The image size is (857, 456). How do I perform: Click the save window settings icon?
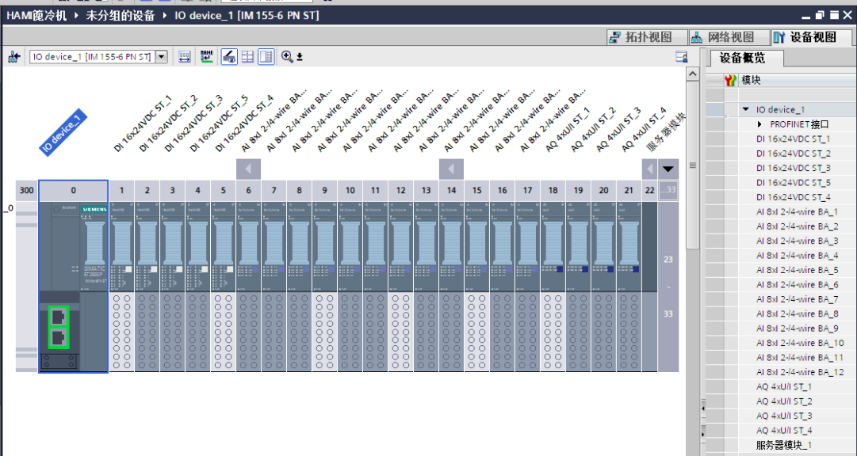point(682,57)
